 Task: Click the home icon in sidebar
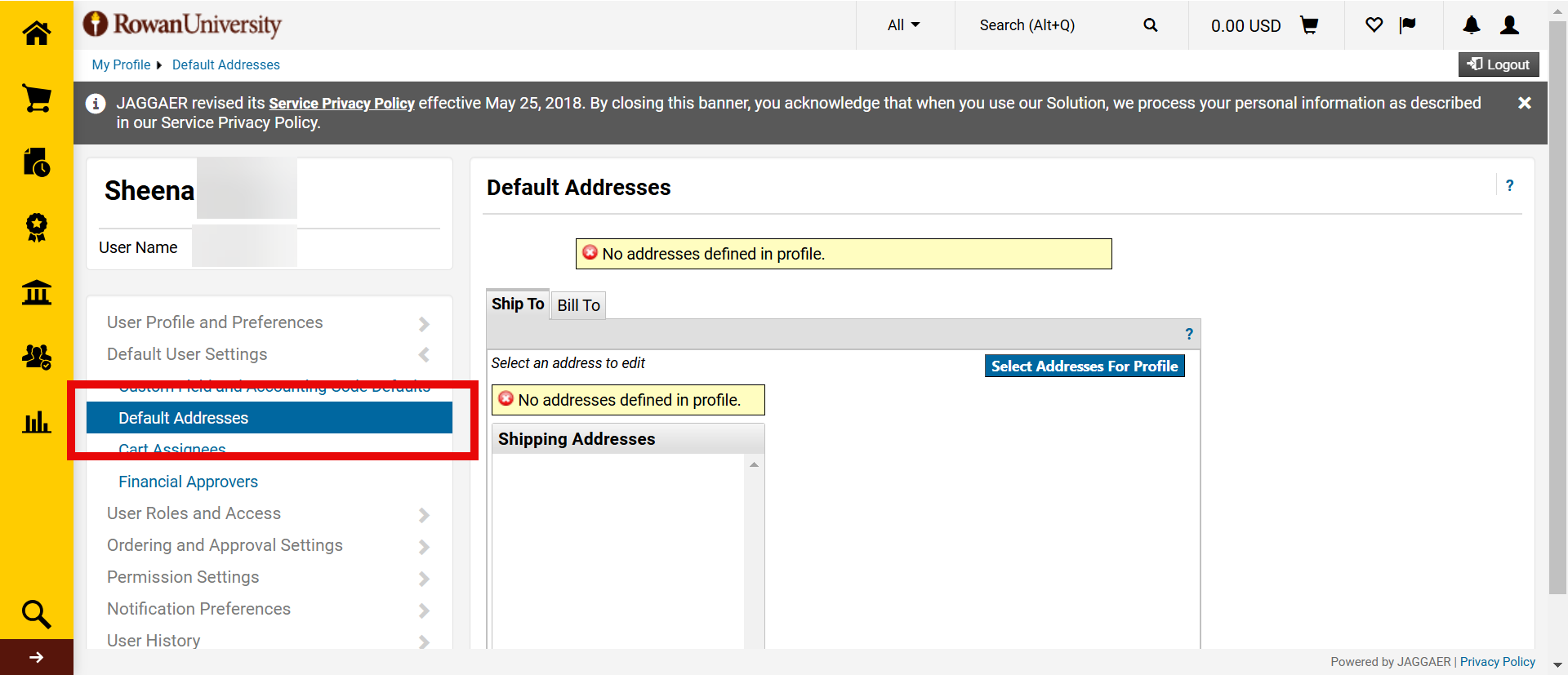[36, 33]
